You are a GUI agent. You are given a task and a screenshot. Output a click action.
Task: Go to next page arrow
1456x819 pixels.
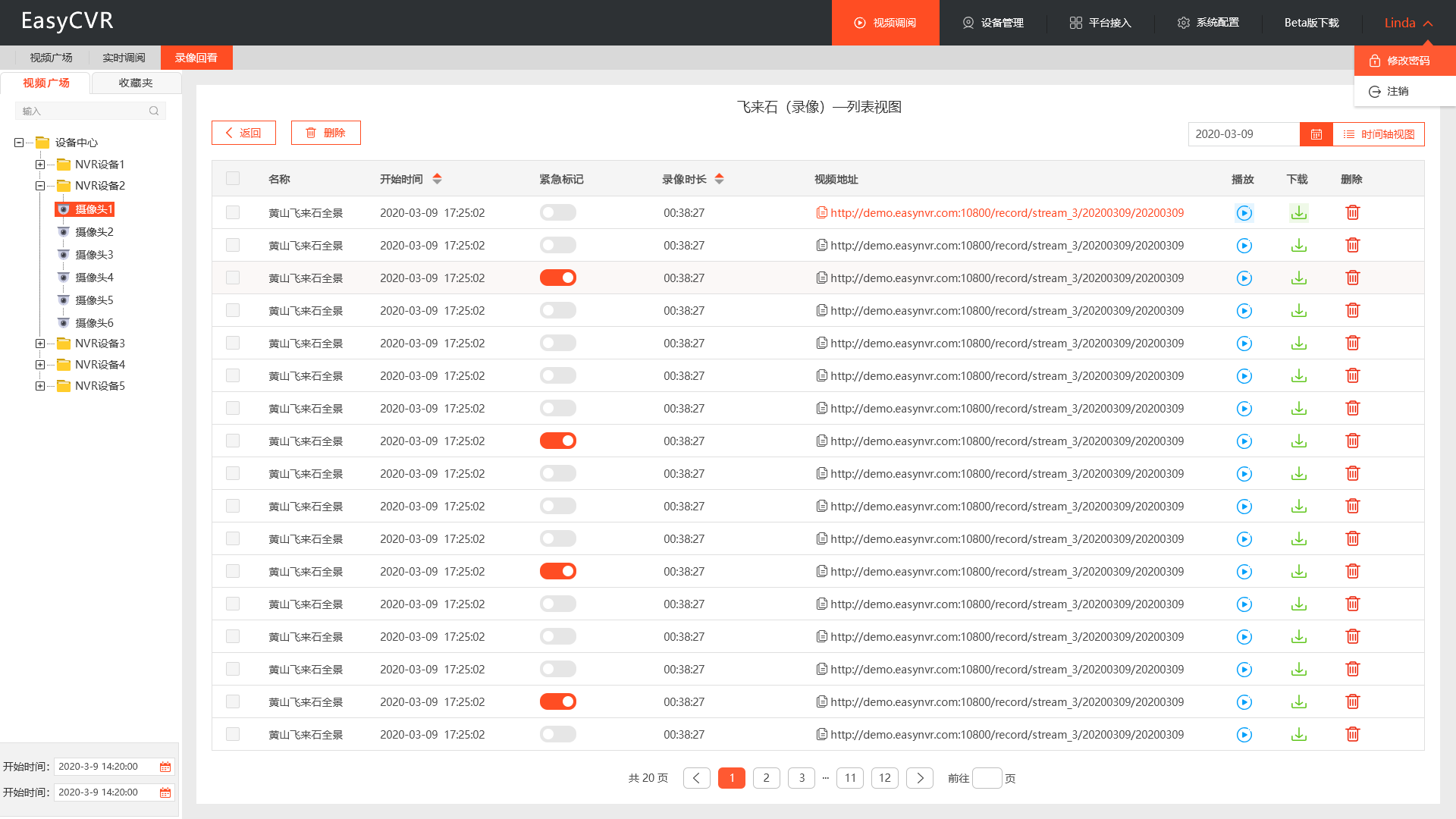point(919,778)
